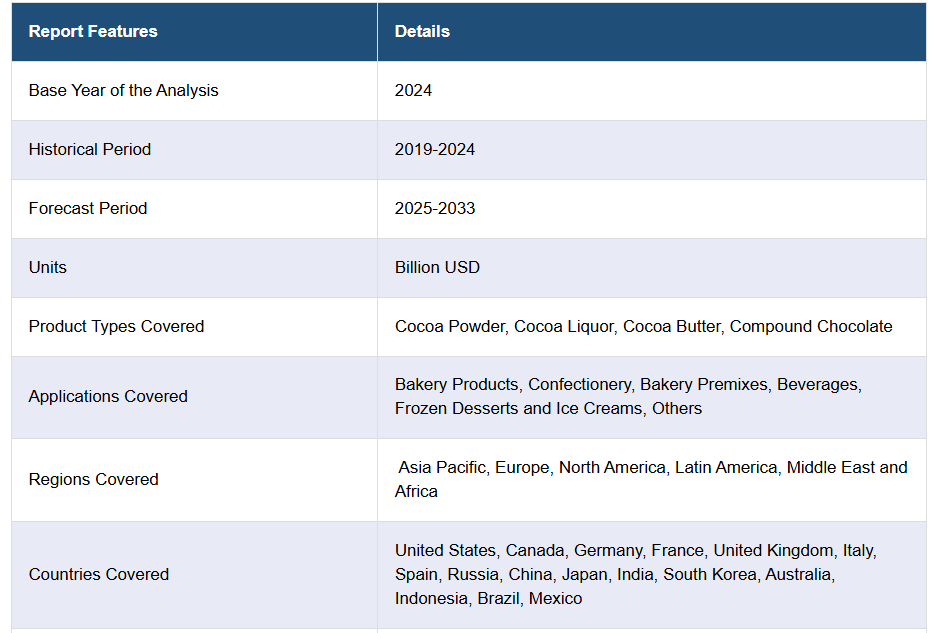
Task: Click the 2019-2024 historical period value
Action: [x=435, y=150]
